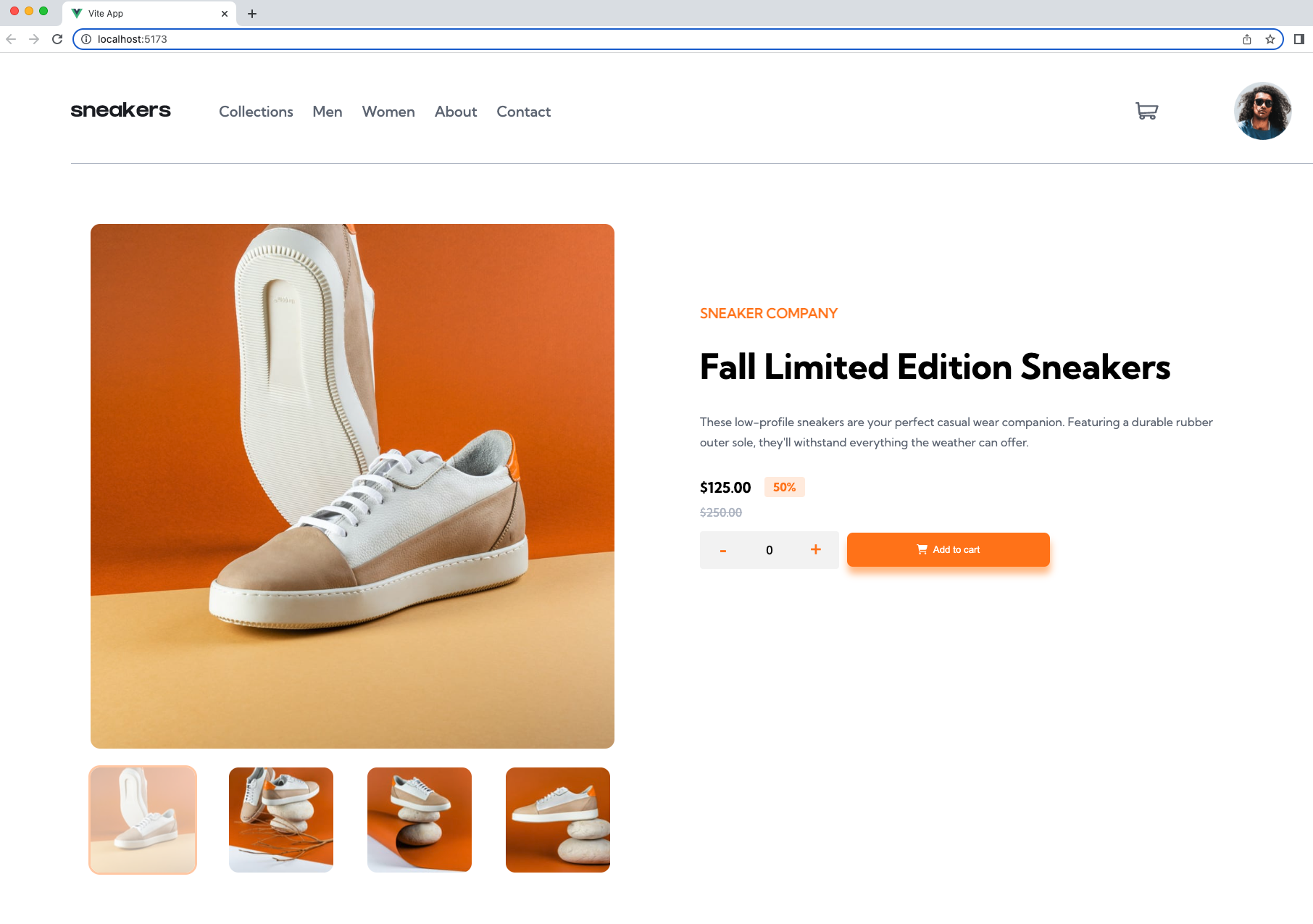The width and height of the screenshot is (1313, 924).
Task: Click the browser back arrow
Action: tap(11, 39)
